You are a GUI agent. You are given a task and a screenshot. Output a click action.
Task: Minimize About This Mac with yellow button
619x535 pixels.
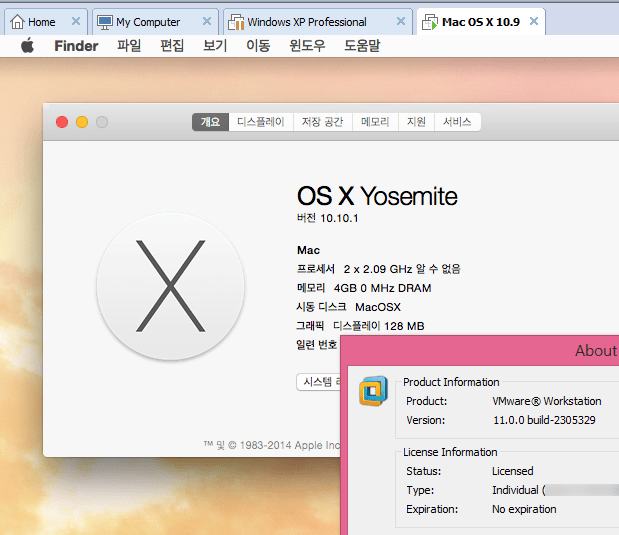82,122
